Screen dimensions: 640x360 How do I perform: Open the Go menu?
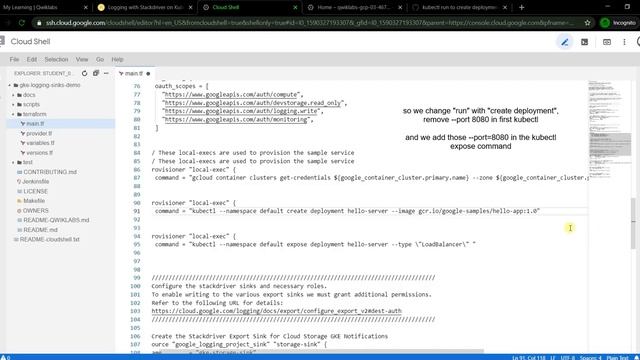(x=100, y=60)
